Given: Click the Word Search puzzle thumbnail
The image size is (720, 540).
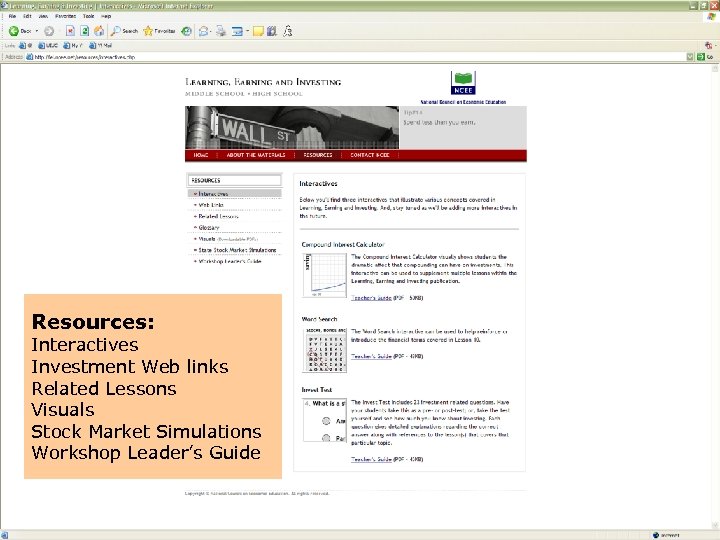Looking at the screenshot, I should [x=325, y=349].
